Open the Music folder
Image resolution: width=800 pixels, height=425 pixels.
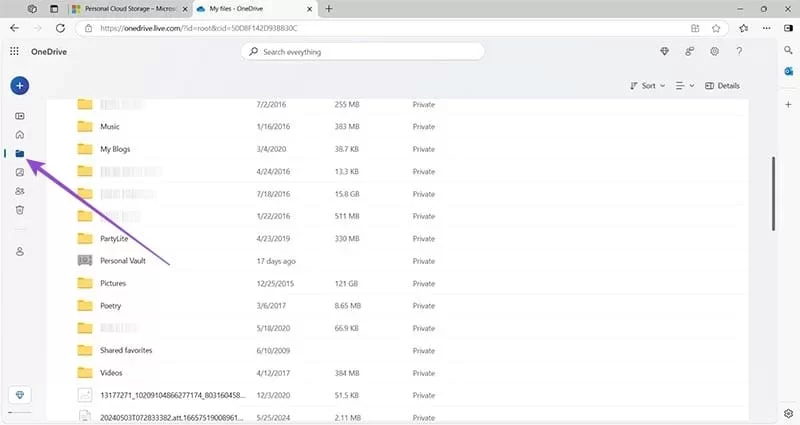tap(109, 127)
